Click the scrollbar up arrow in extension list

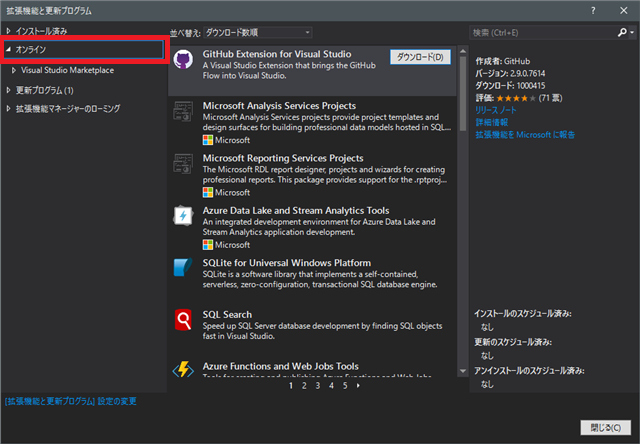tap(463, 51)
